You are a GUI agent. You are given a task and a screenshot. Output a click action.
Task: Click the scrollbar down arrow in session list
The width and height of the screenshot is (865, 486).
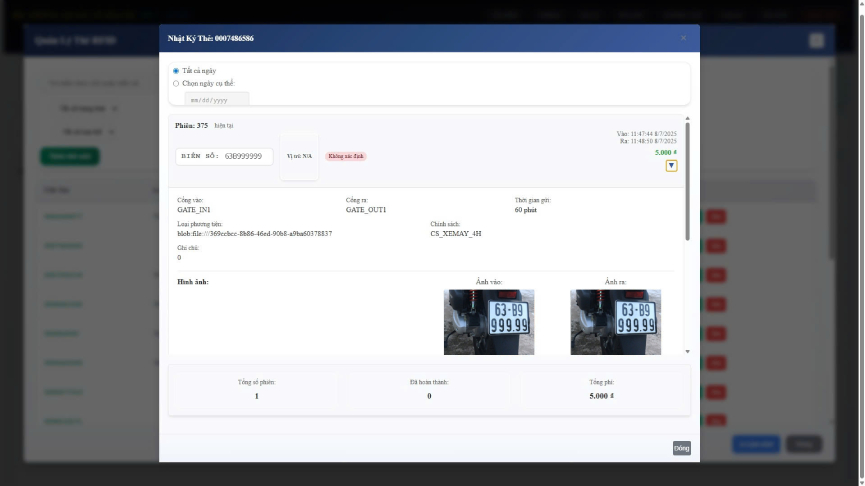(x=687, y=352)
